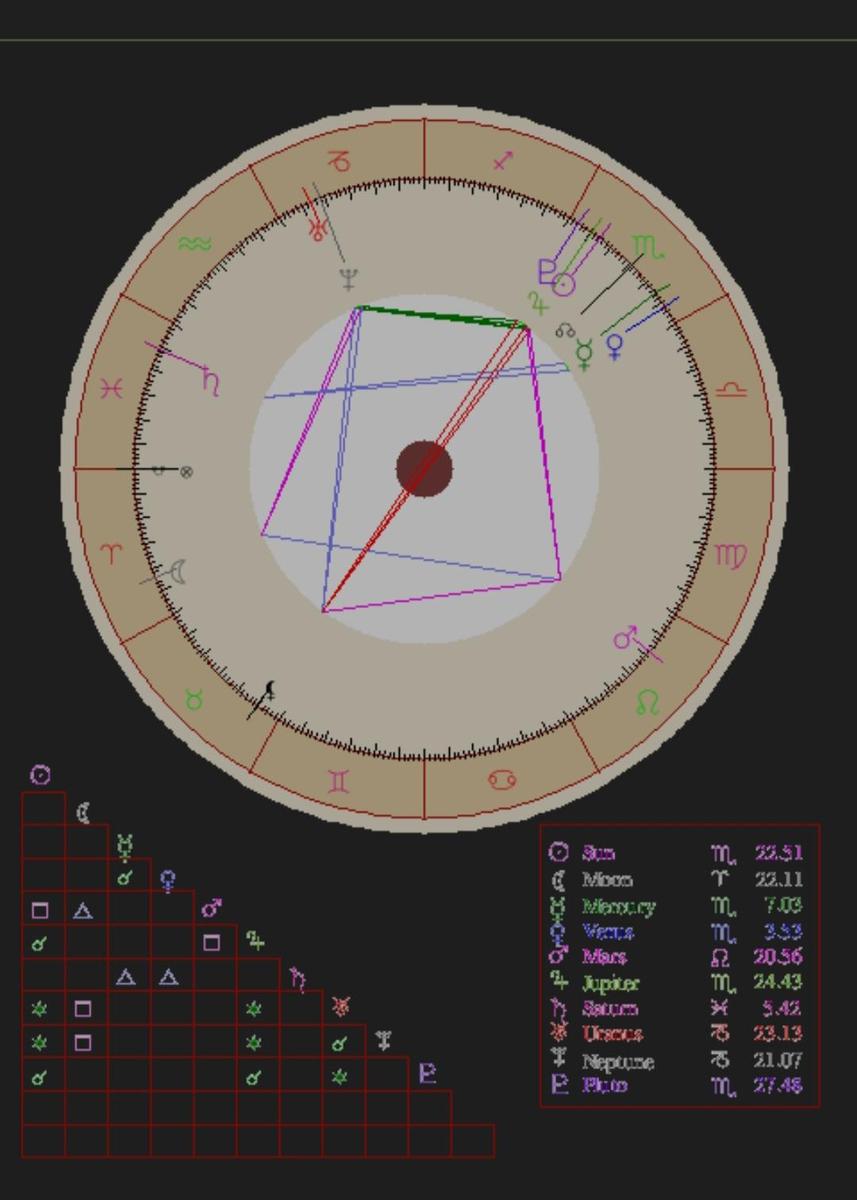Viewport: 857px width, 1200px height.
Task: Click the Capricorn sign on the zodiac wheel
Action: click(341, 162)
